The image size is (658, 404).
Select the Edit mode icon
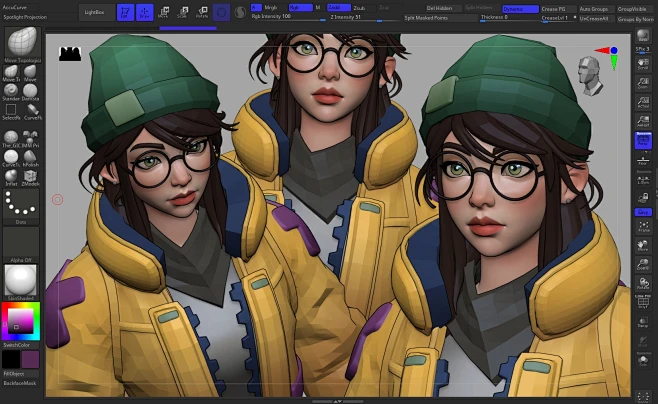[x=125, y=12]
